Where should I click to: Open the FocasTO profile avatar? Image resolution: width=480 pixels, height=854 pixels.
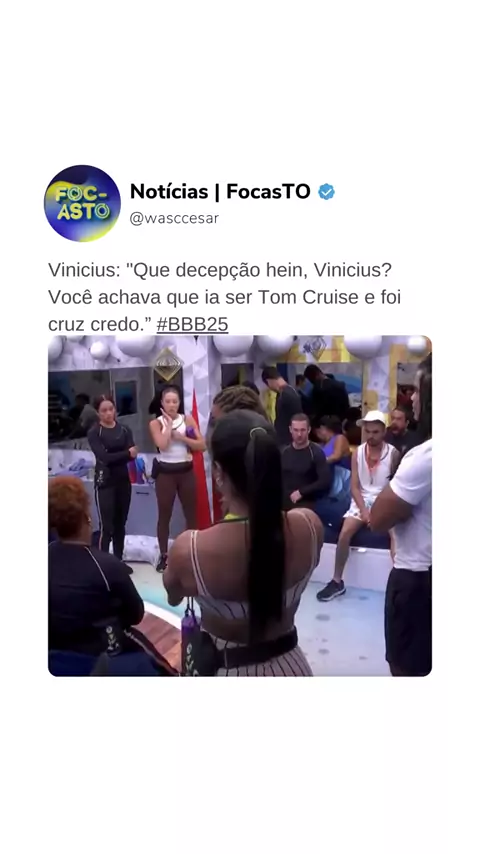pyautogui.click(x=82, y=203)
